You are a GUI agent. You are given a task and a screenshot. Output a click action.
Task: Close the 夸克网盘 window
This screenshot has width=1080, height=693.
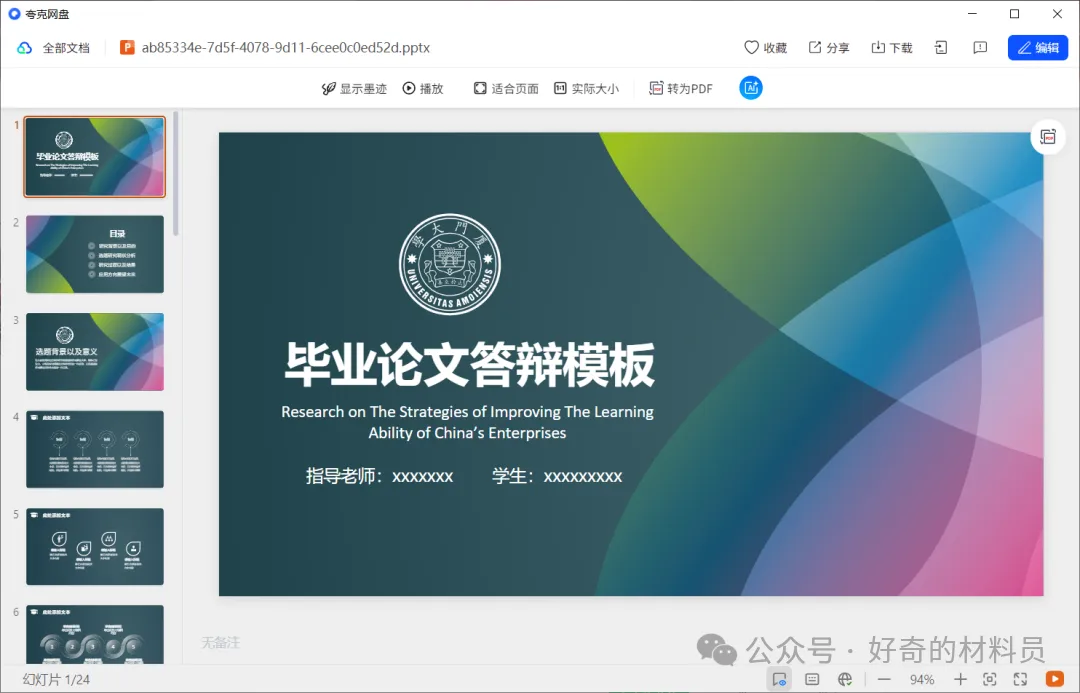tap(1057, 14)
